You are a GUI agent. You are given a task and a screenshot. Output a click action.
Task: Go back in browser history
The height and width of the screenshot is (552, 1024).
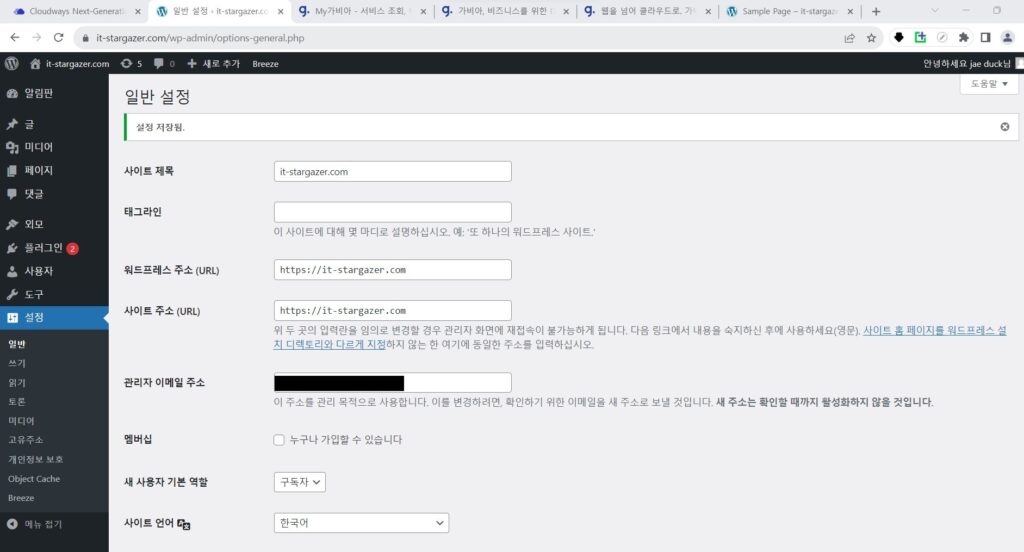tap(14, 38)
